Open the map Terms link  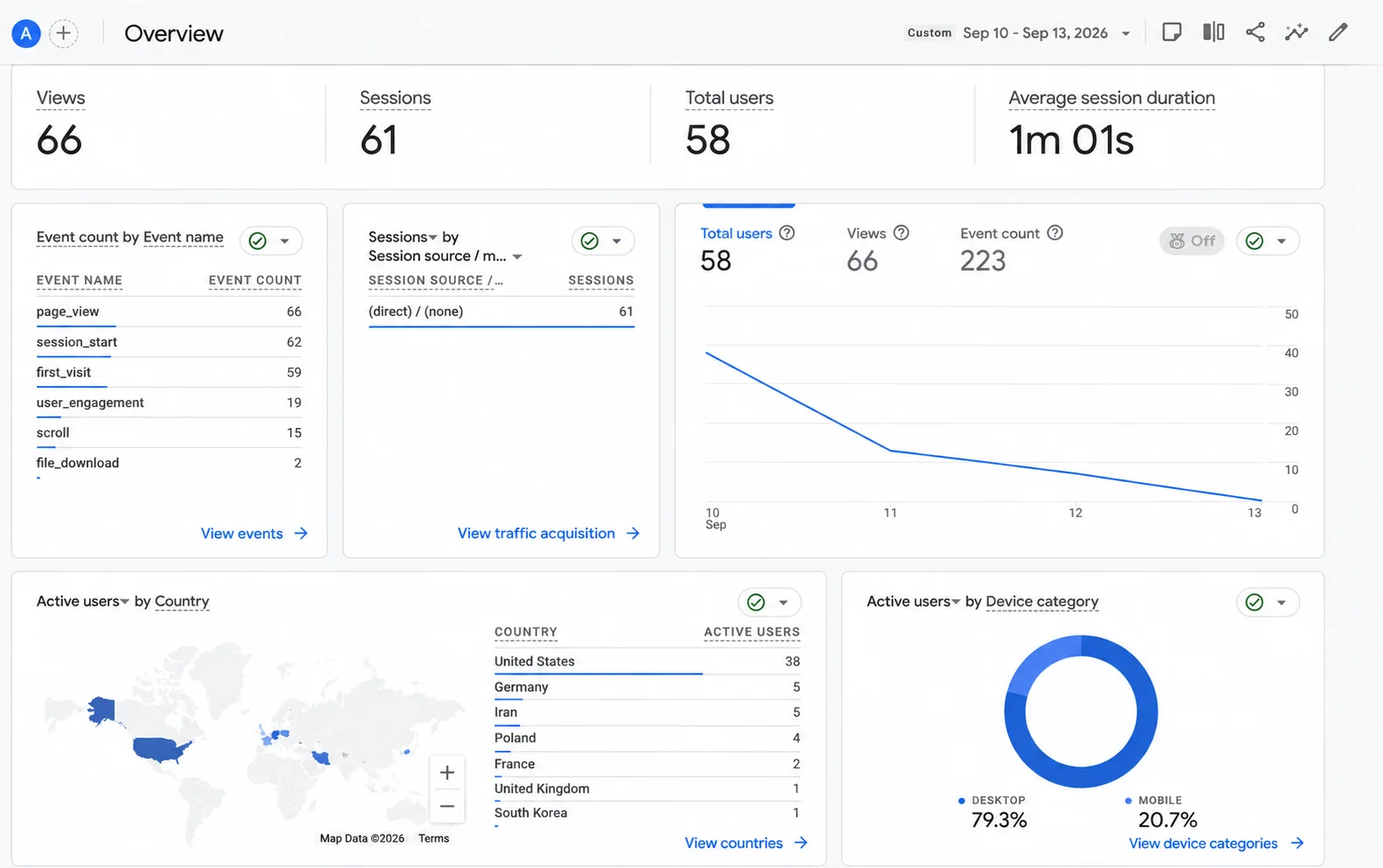(x=433, y=838)
